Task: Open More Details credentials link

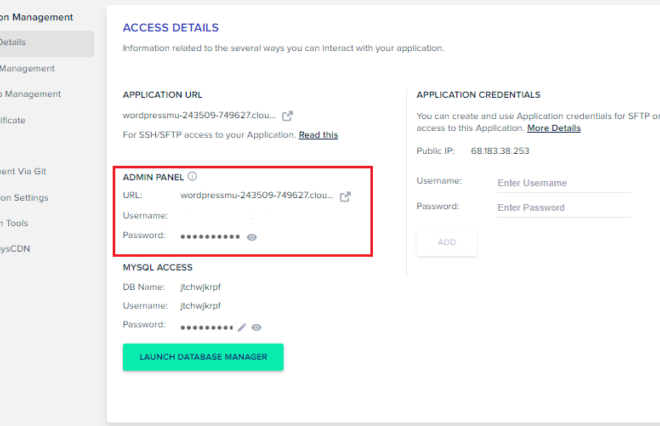Action: click(x=554, y=128)
